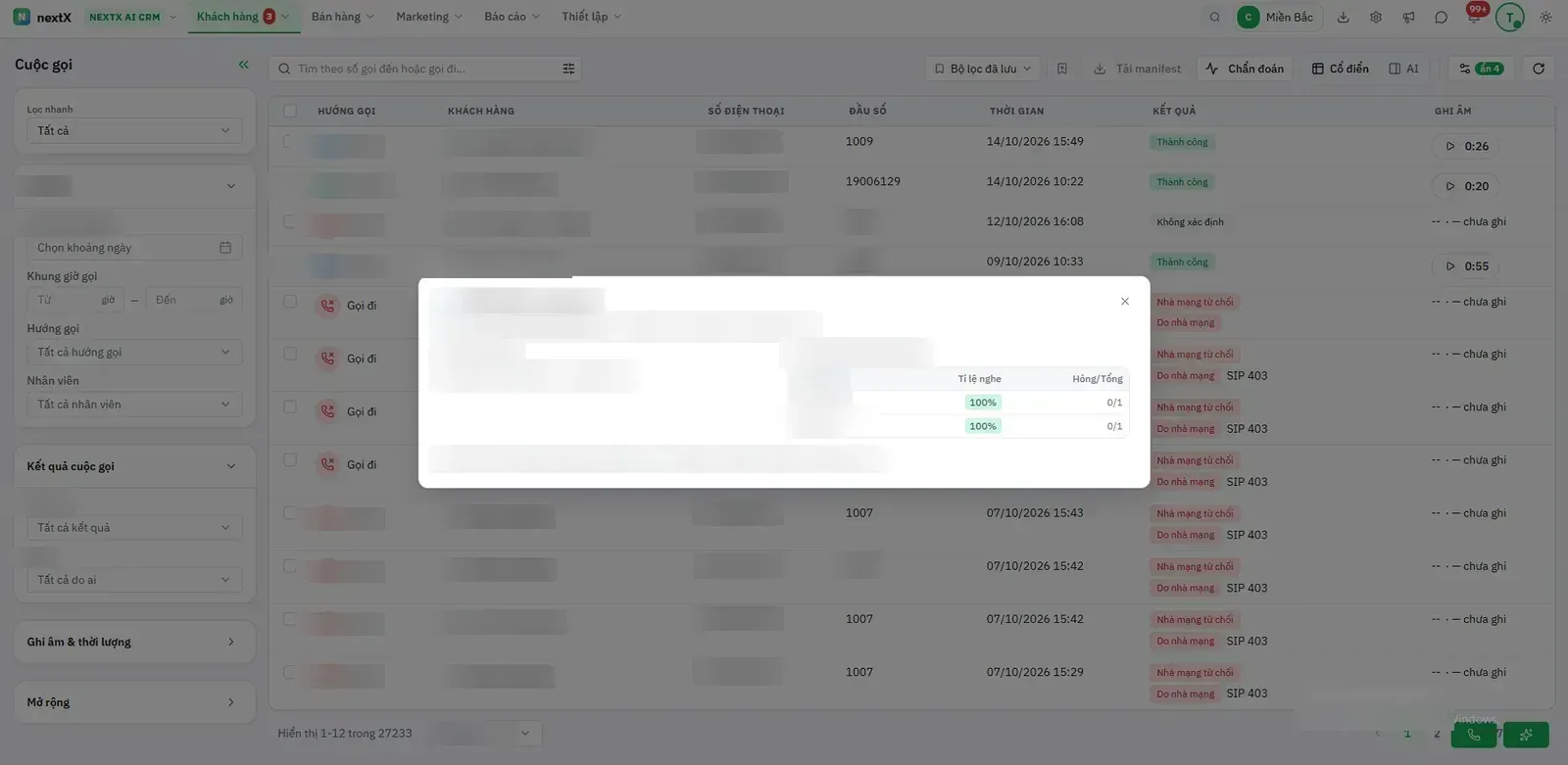Click the global search magnifier icon
Screen dimensions: 1568x765
click(x=1214, y=17)
